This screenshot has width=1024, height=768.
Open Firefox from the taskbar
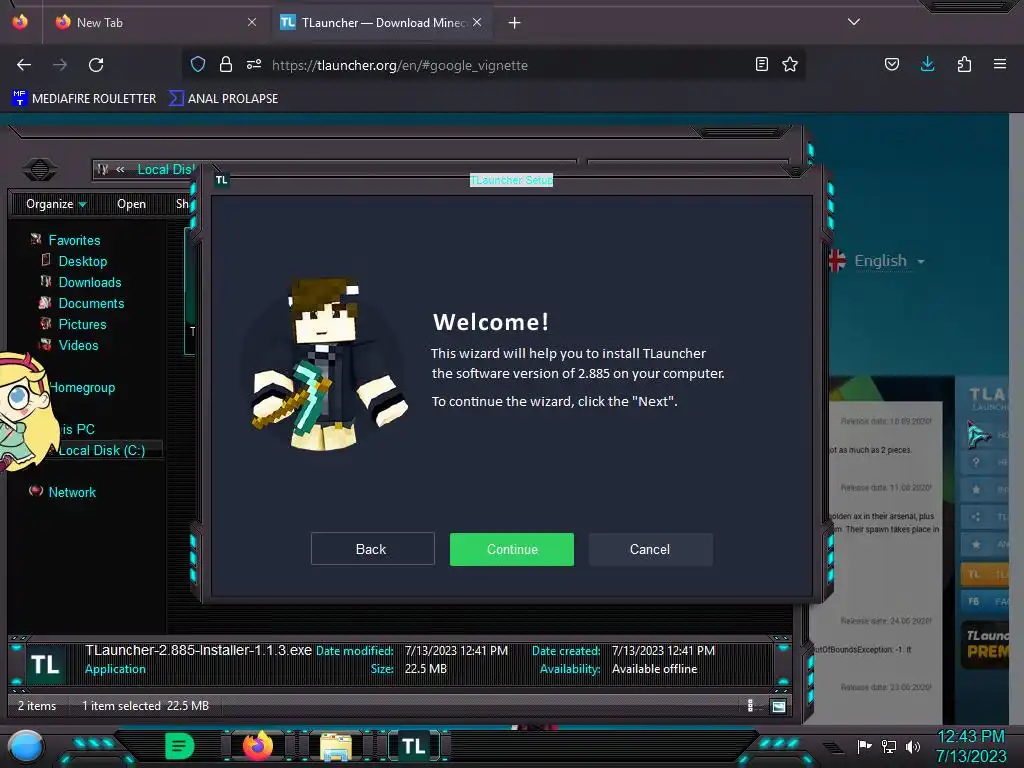point(258,746)
